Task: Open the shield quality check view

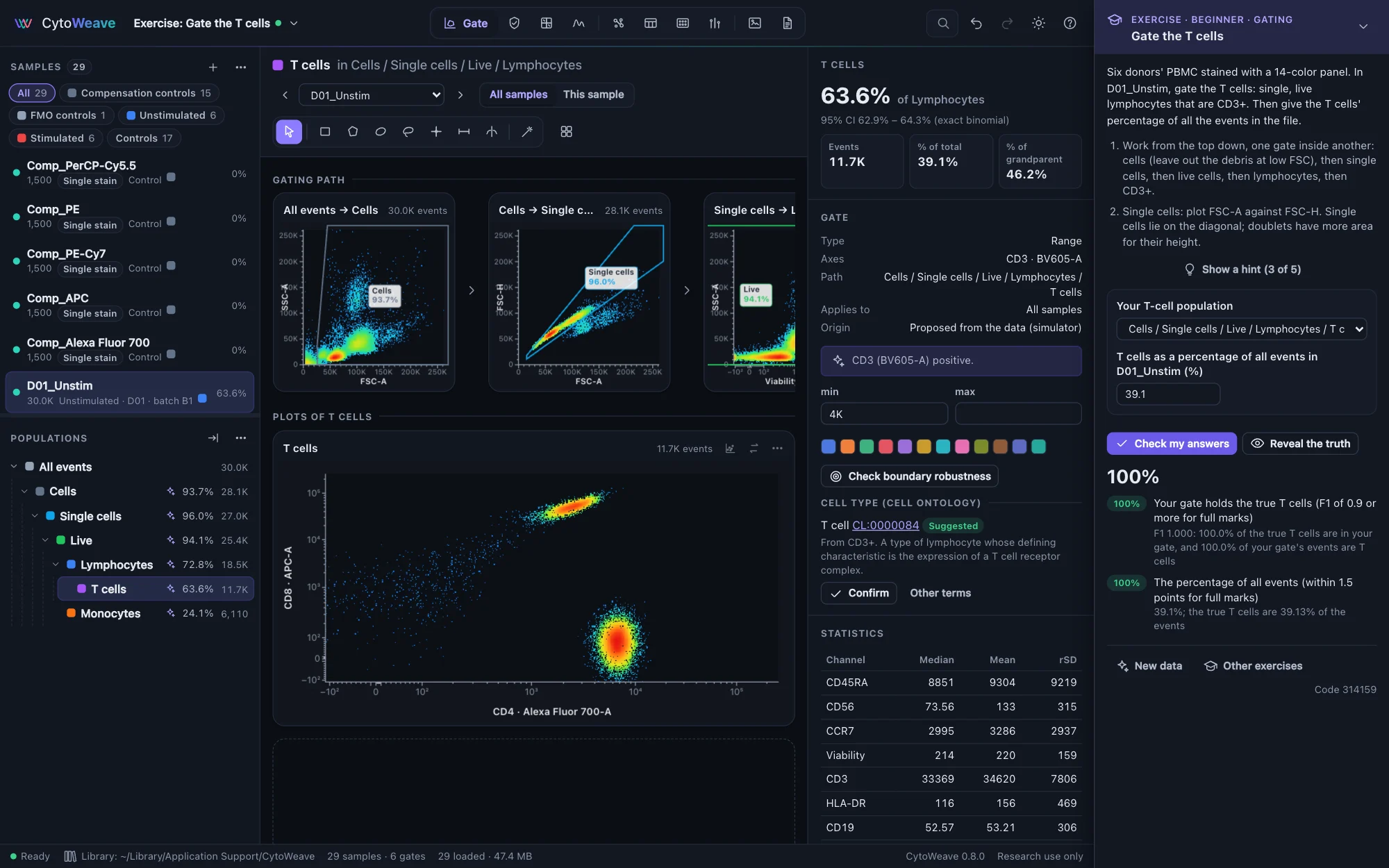Action: coord(514,23)
